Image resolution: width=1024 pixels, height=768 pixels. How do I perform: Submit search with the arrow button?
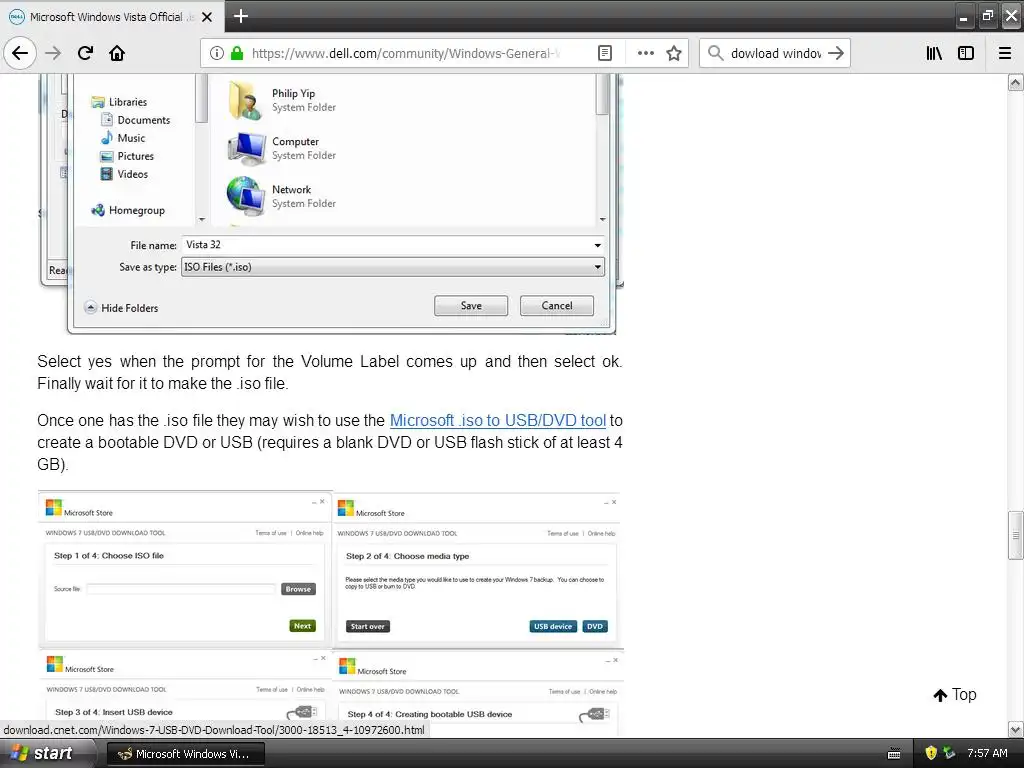point(835,53)
